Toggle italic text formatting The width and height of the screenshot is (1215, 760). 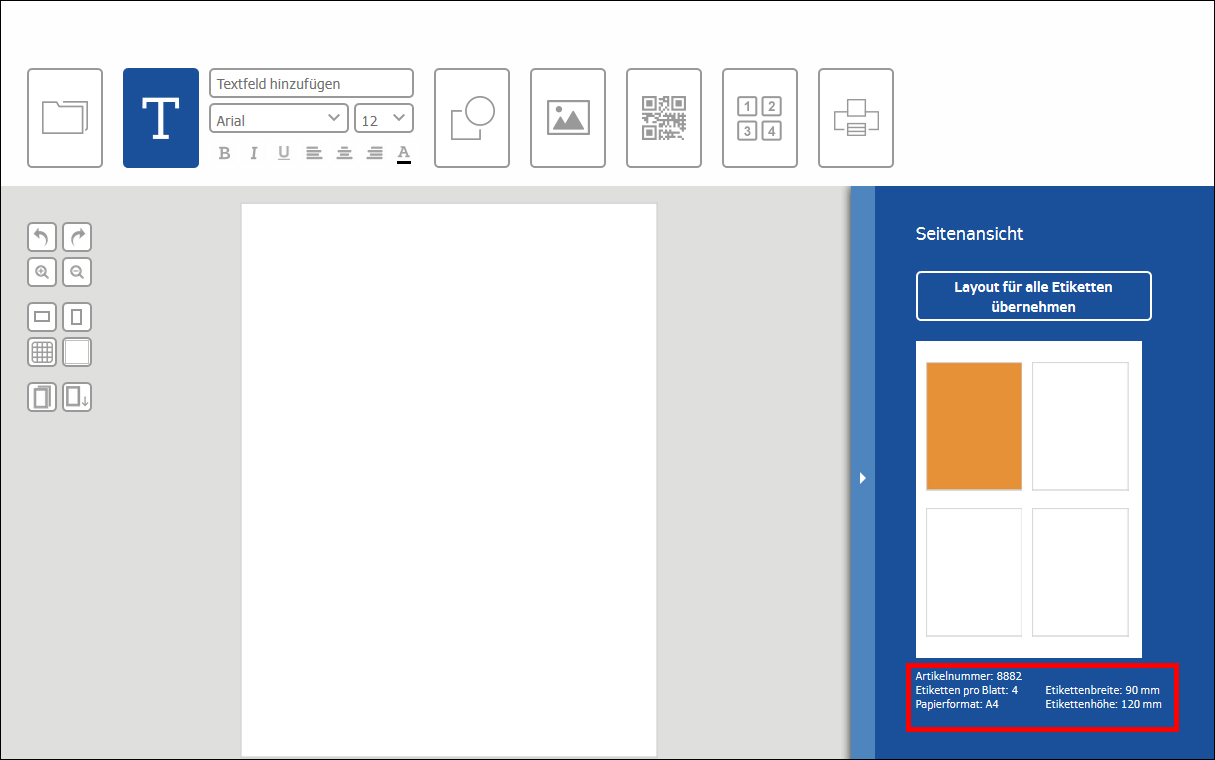click(x=253, y=152)
